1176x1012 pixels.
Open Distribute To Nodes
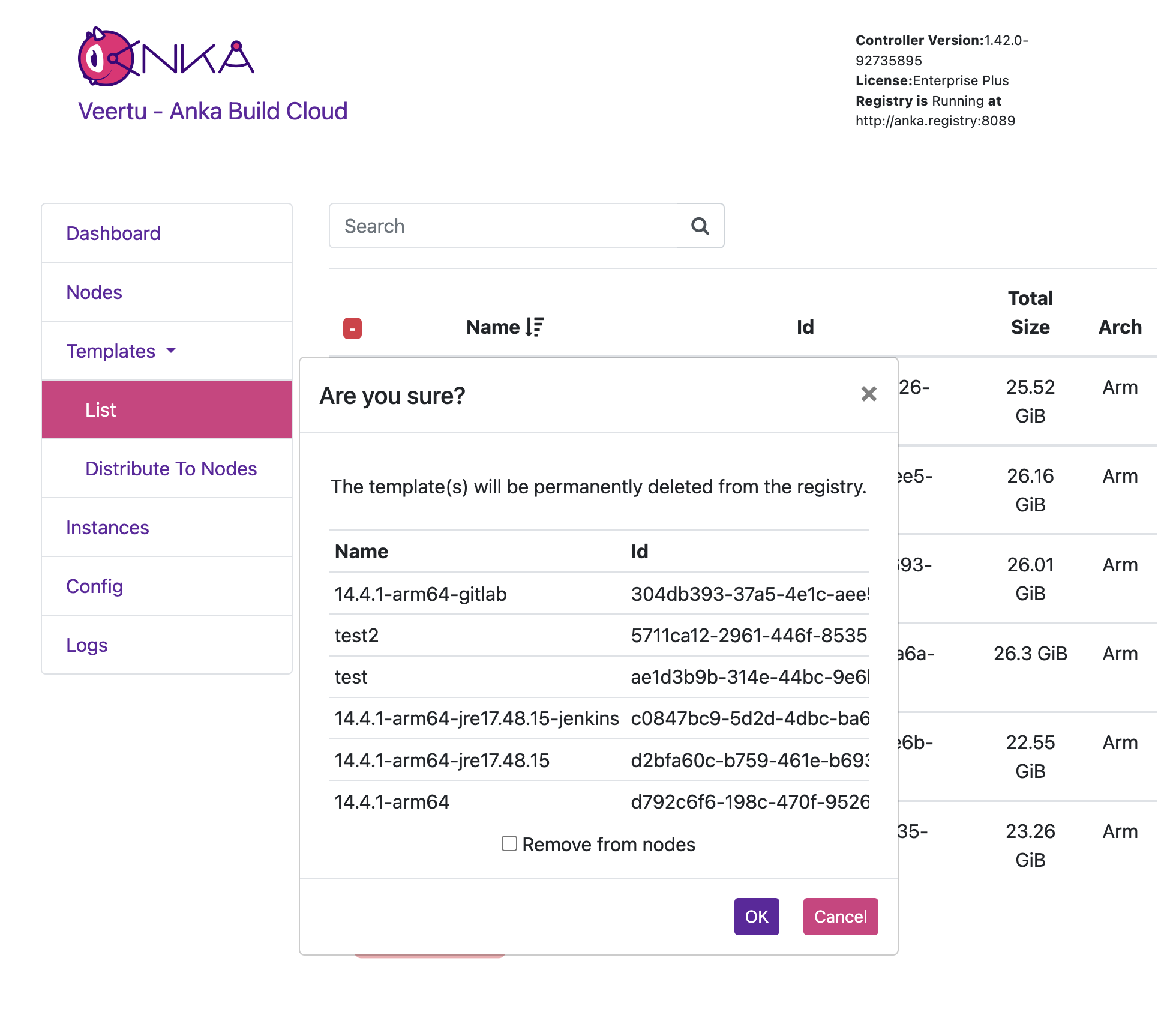(171, 469)
